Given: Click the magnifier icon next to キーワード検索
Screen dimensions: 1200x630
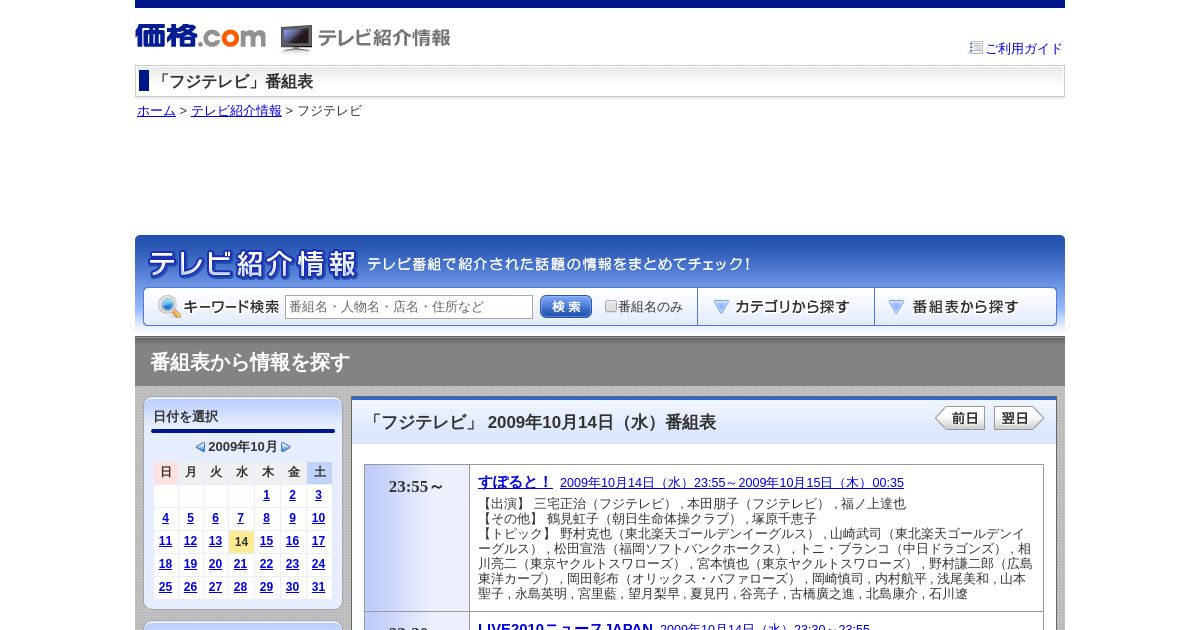Looking at the screenshot, I should tap(169, 307).
